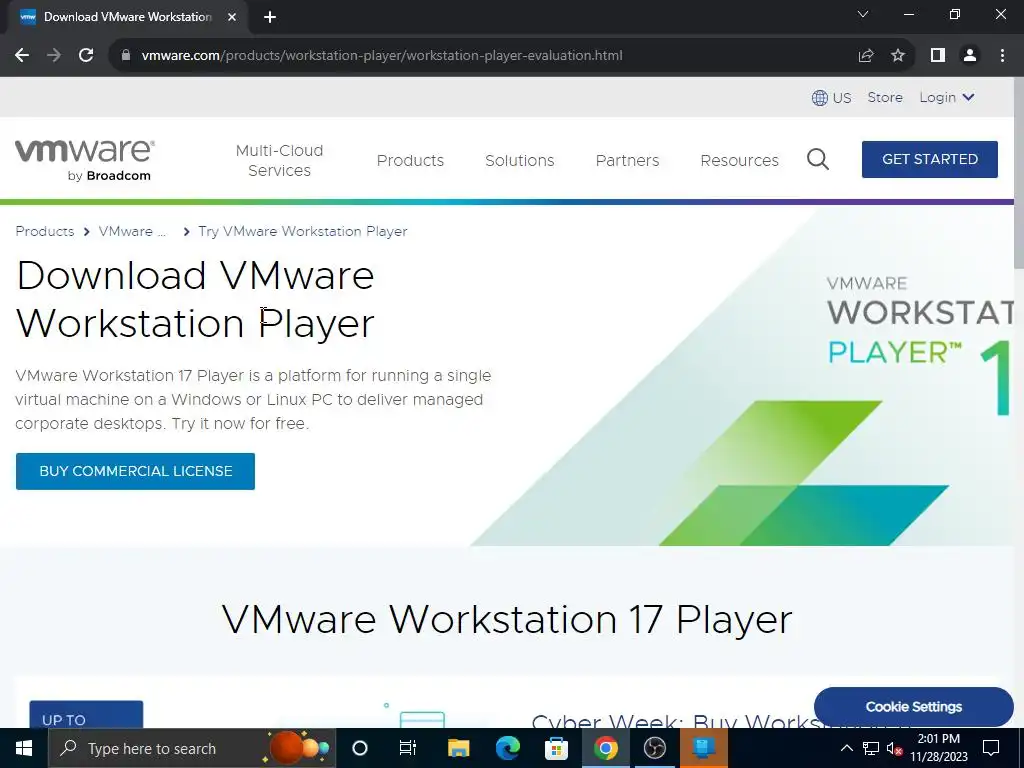This screenshot has height=768, width=1024.
Task: Open the Store link
Action: 885,97
